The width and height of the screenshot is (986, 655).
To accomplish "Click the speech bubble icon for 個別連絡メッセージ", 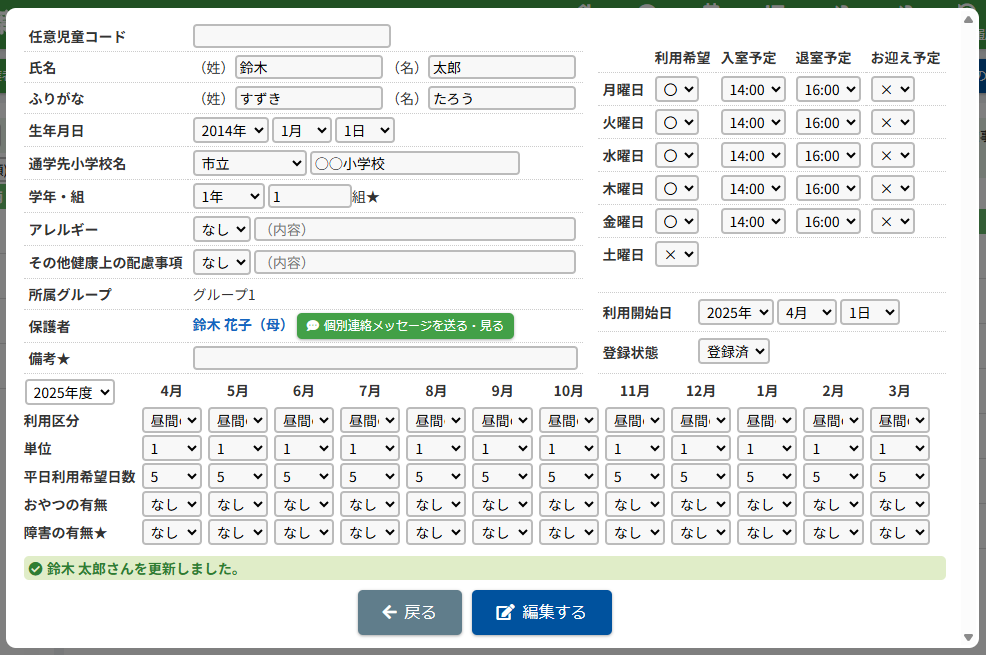I will click(313, 326).
